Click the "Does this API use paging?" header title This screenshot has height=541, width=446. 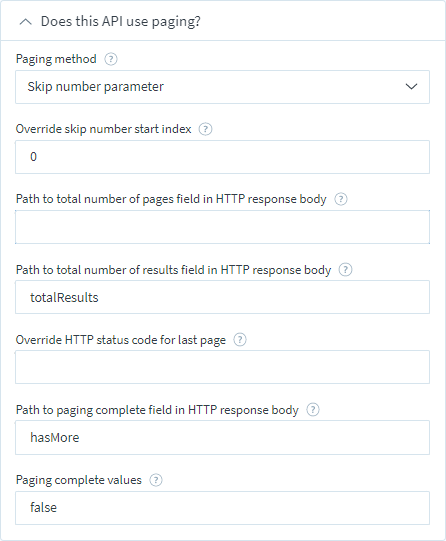pos(120,21)
